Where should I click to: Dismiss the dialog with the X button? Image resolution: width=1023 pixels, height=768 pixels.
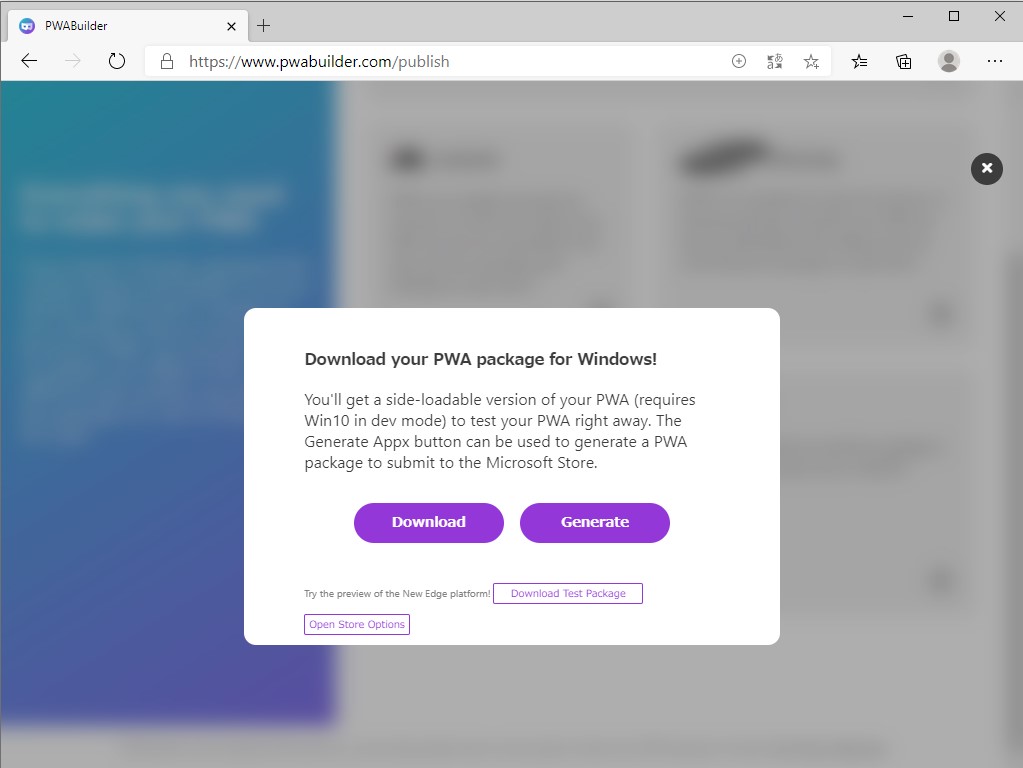[x=986, y=169]
